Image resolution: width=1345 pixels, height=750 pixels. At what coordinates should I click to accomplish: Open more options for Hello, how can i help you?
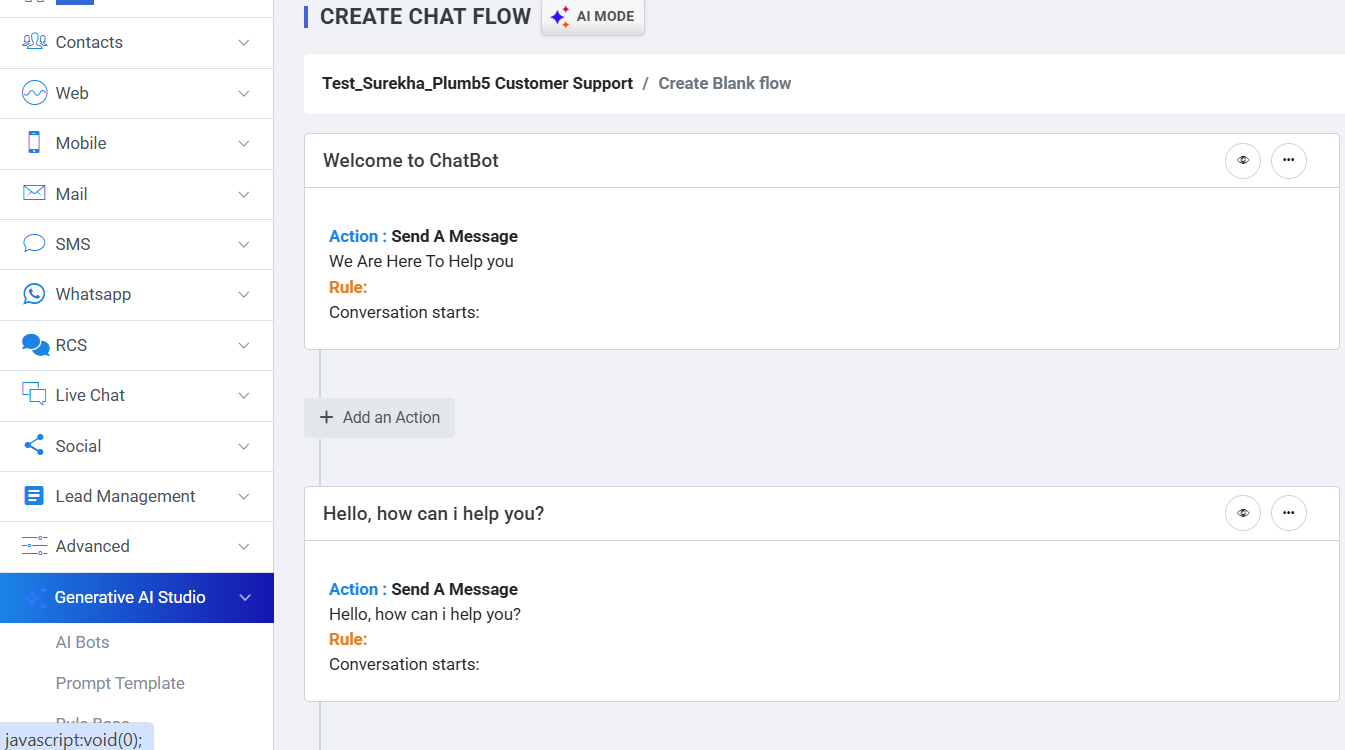(1289, 513)
